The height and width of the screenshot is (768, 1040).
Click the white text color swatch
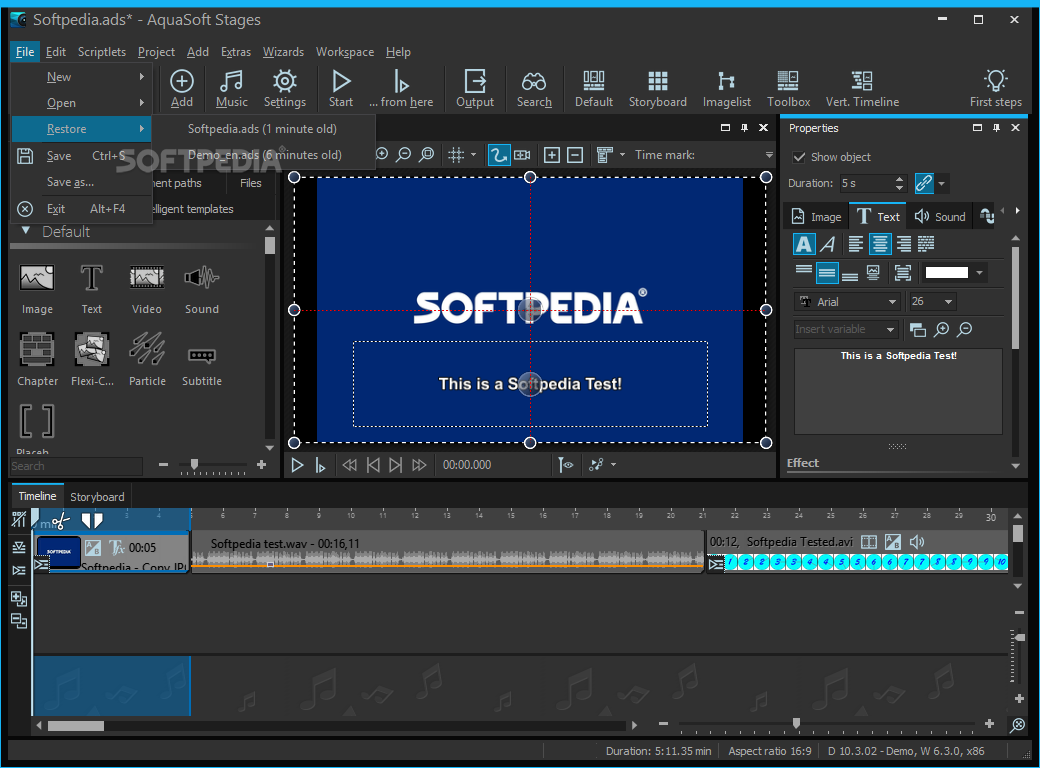pos(946,273)
